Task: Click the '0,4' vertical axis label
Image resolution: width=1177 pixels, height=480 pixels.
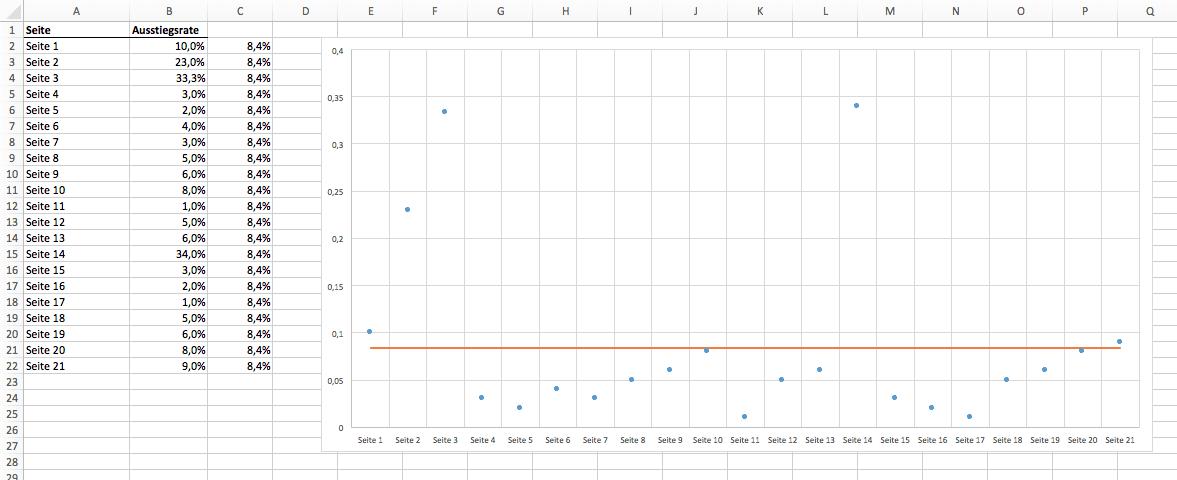Action: tap(337, 51)
